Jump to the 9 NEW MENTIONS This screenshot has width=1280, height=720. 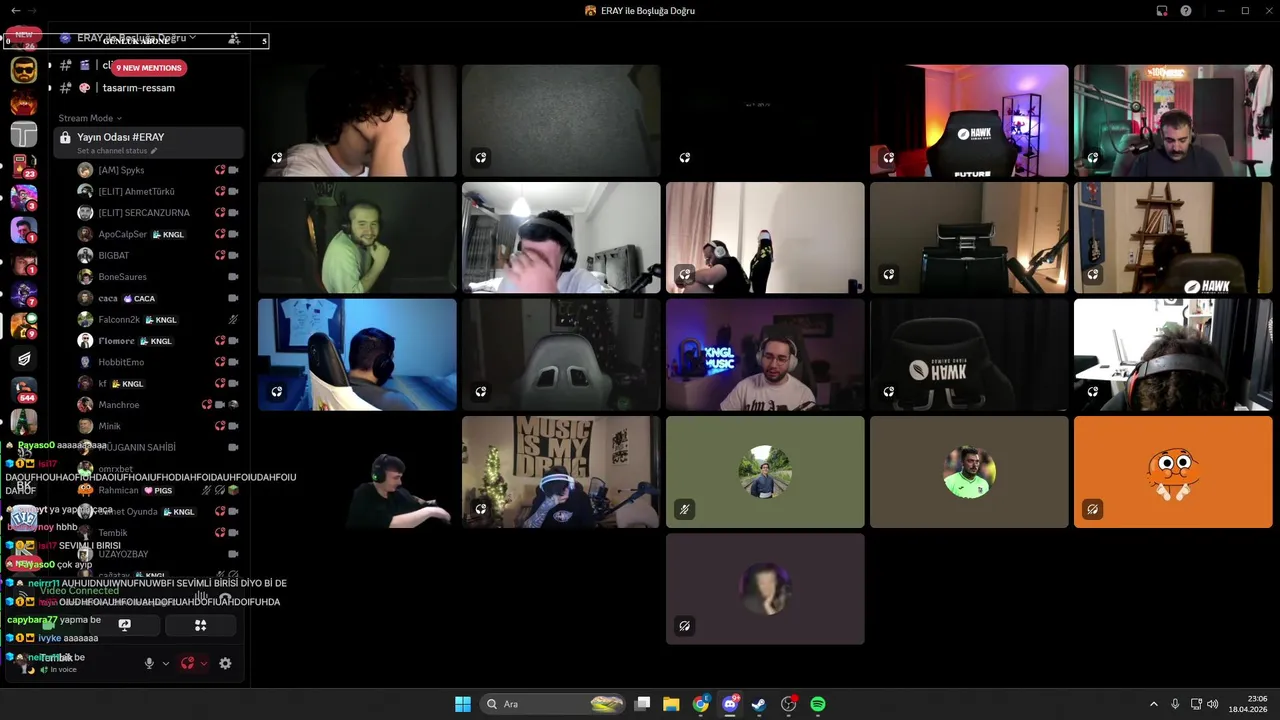pos(149,68)
